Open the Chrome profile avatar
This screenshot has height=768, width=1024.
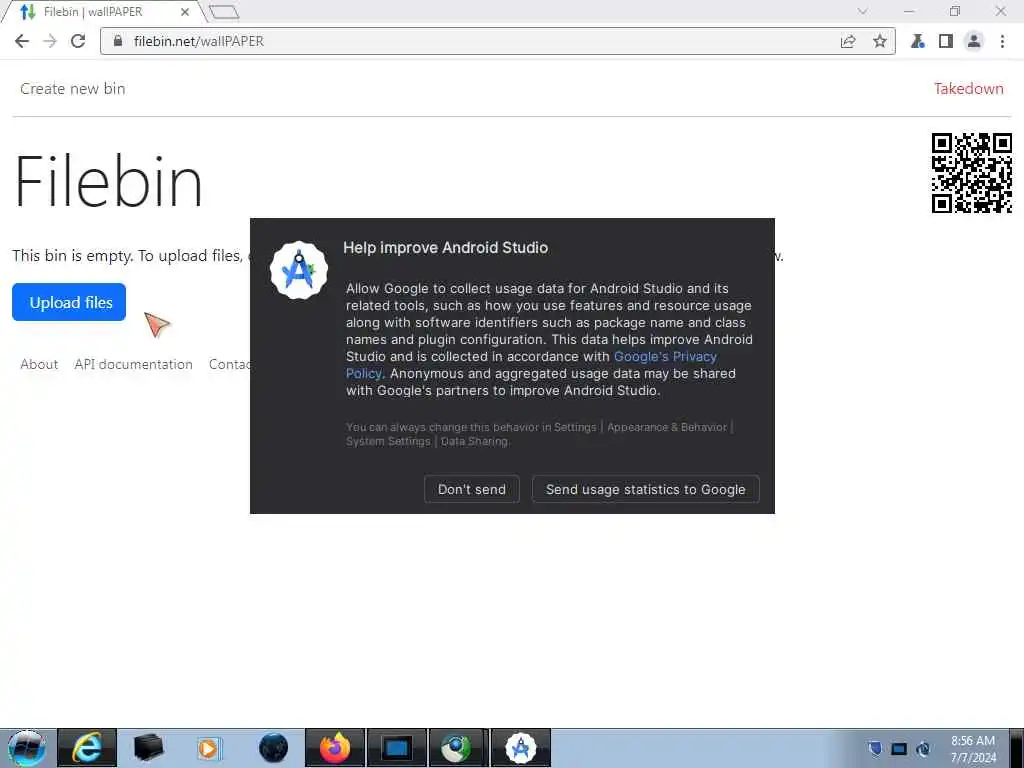(974, 41)
